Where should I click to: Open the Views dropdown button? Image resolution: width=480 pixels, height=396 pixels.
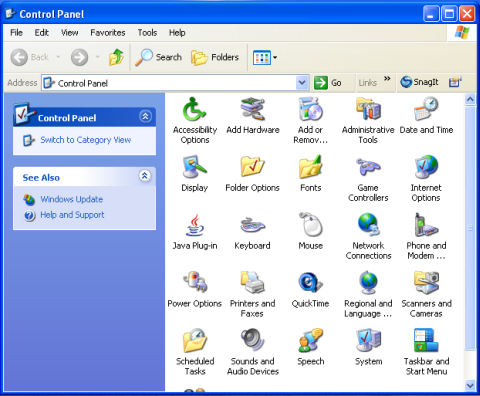265,57
